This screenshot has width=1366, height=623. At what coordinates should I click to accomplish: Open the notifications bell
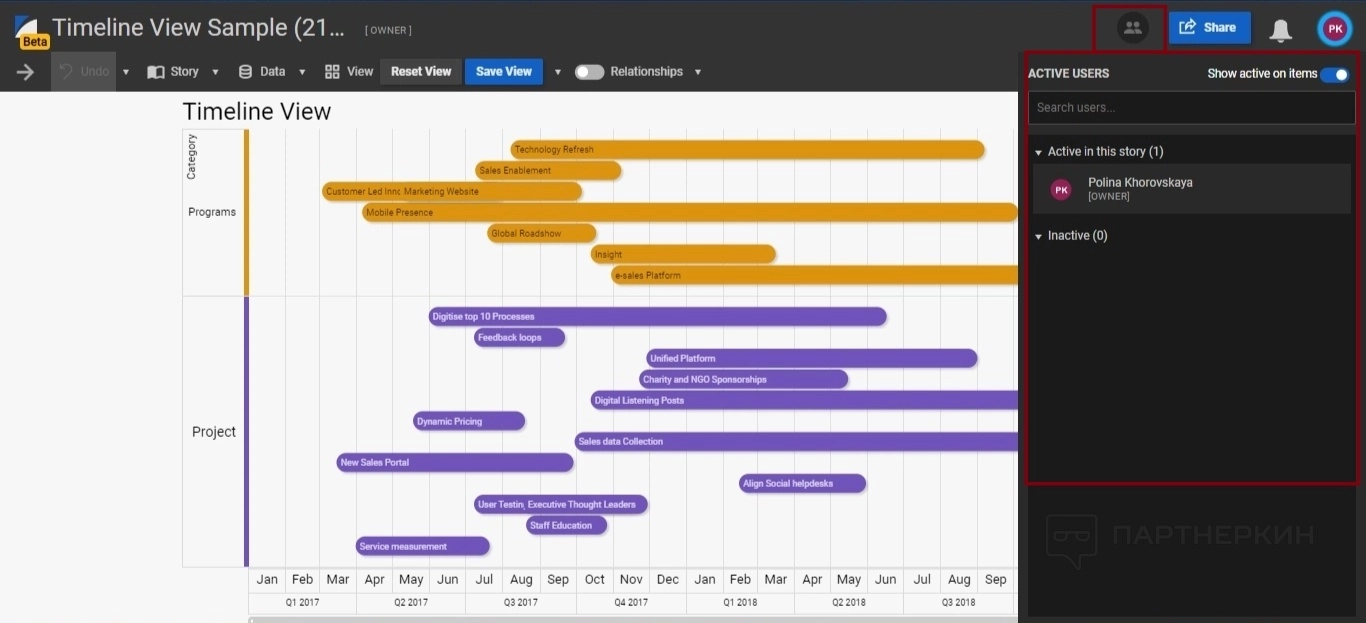[1281, 30]
